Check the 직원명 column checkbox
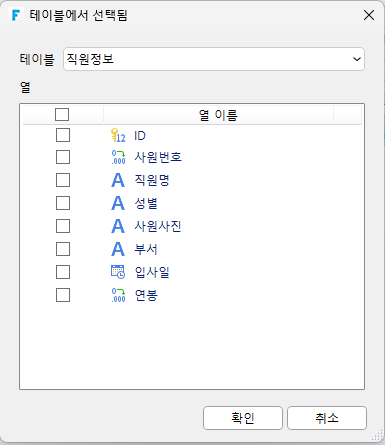Viewport: 385px width, 445px height. [x=63, y=180]
